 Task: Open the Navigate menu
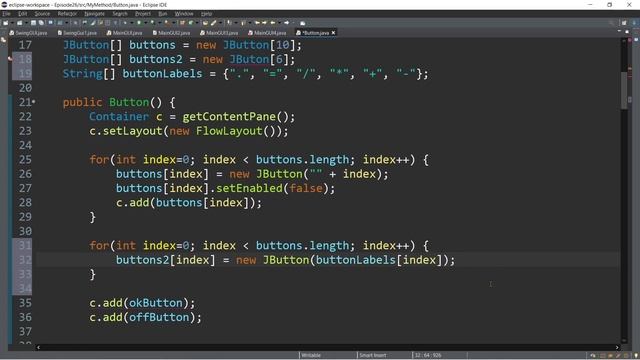coord(94,13)
